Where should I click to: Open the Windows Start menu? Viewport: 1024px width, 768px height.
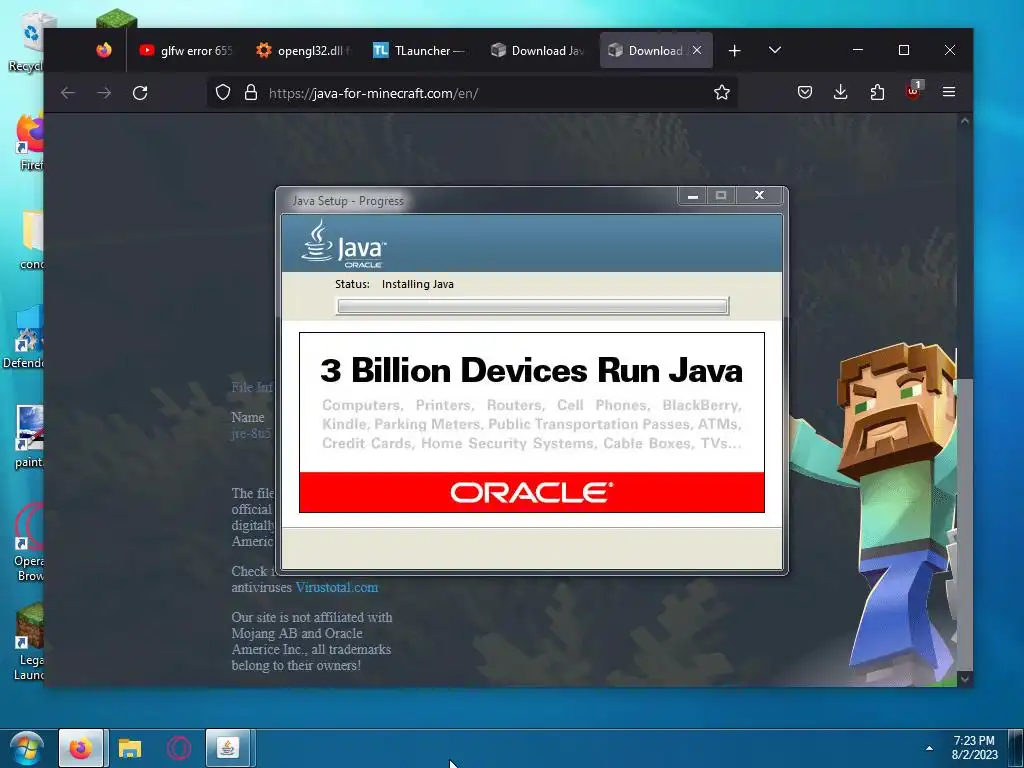[26, 748]
